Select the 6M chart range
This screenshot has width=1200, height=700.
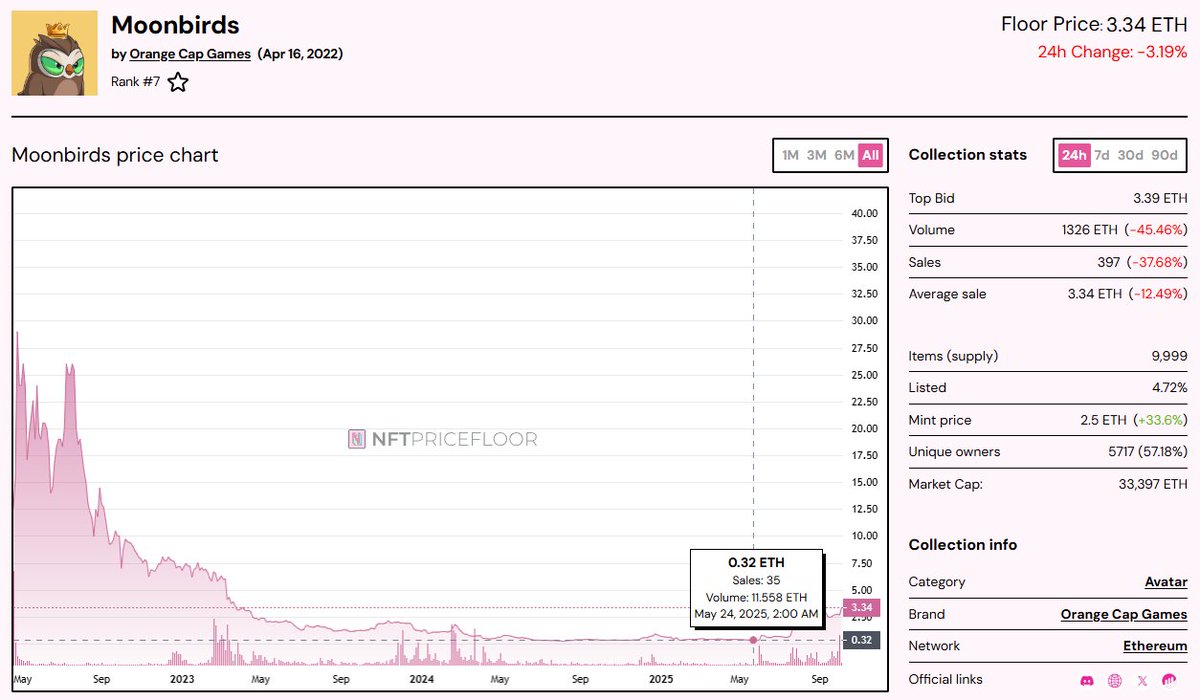click(844, 155)
